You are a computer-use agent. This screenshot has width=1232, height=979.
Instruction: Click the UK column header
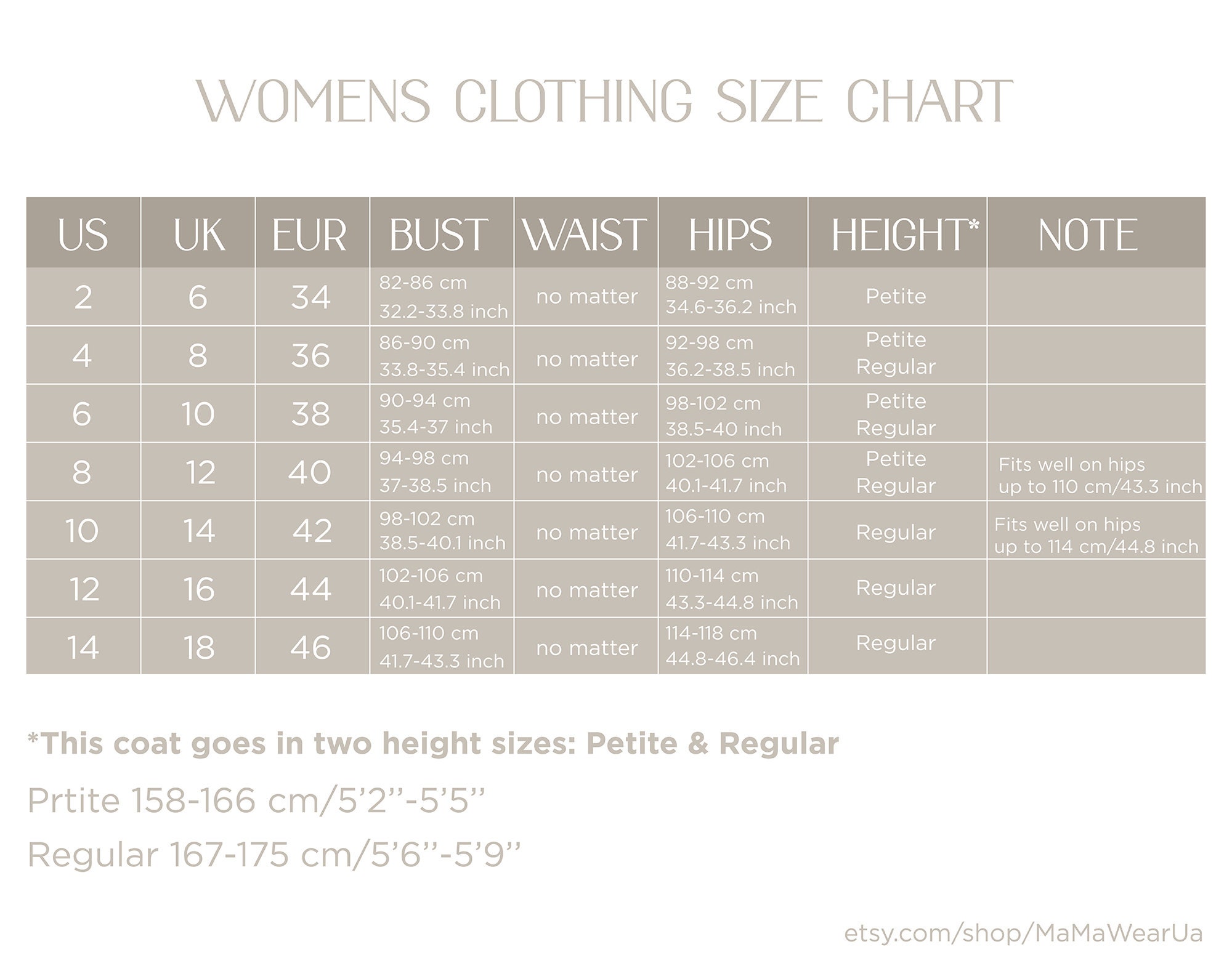[198, 233]
